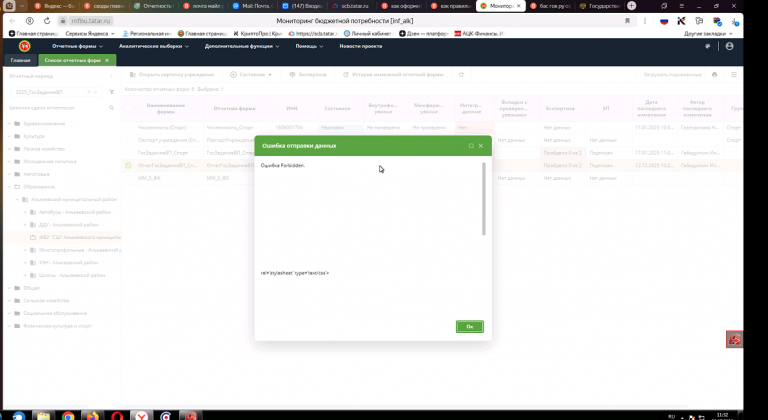
Task: Open the Аналитические выборки menu
Action: point(154,46)
